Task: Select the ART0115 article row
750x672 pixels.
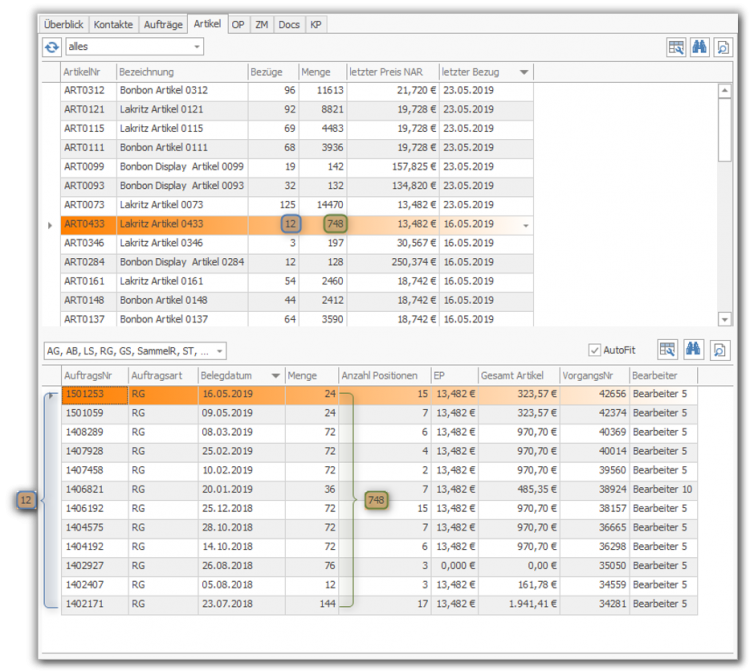Action: click(297, 129)
